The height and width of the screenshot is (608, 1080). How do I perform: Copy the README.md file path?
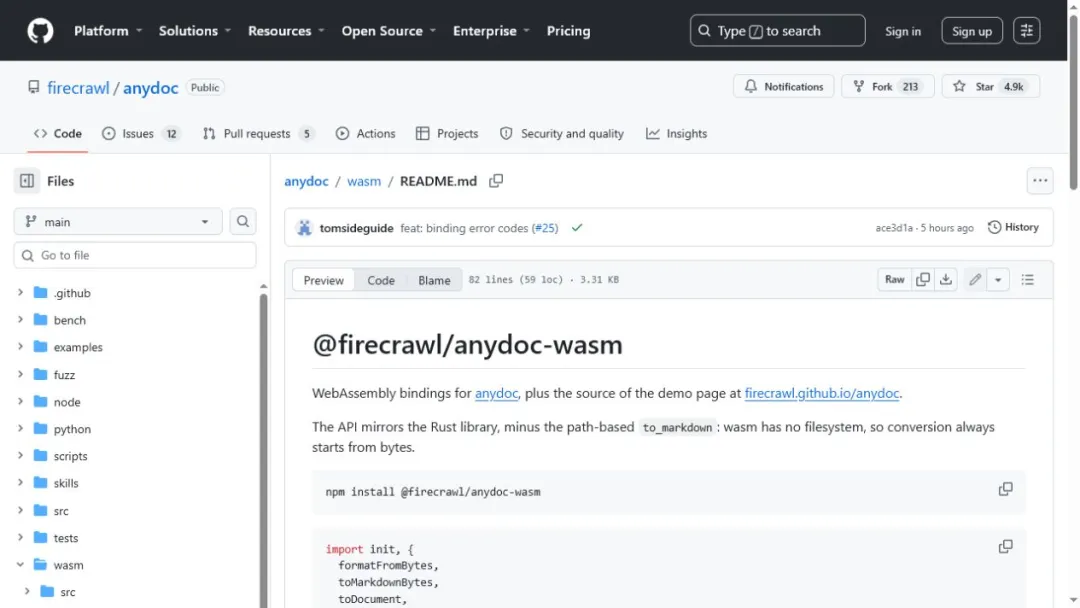[x=496, y=181]
